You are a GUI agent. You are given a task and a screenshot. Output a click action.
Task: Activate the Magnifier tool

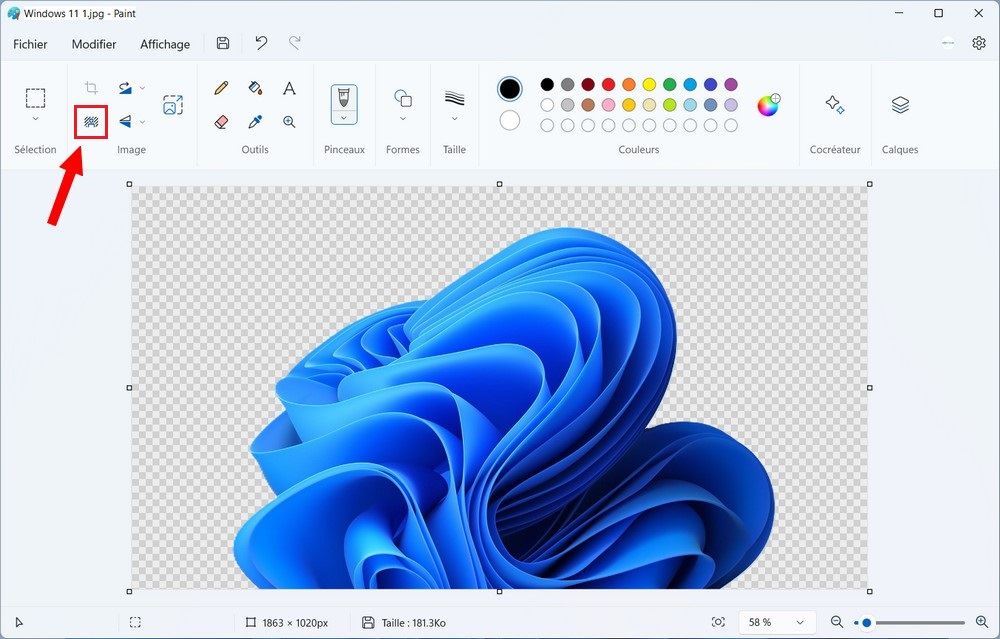[x=289, y=122]
